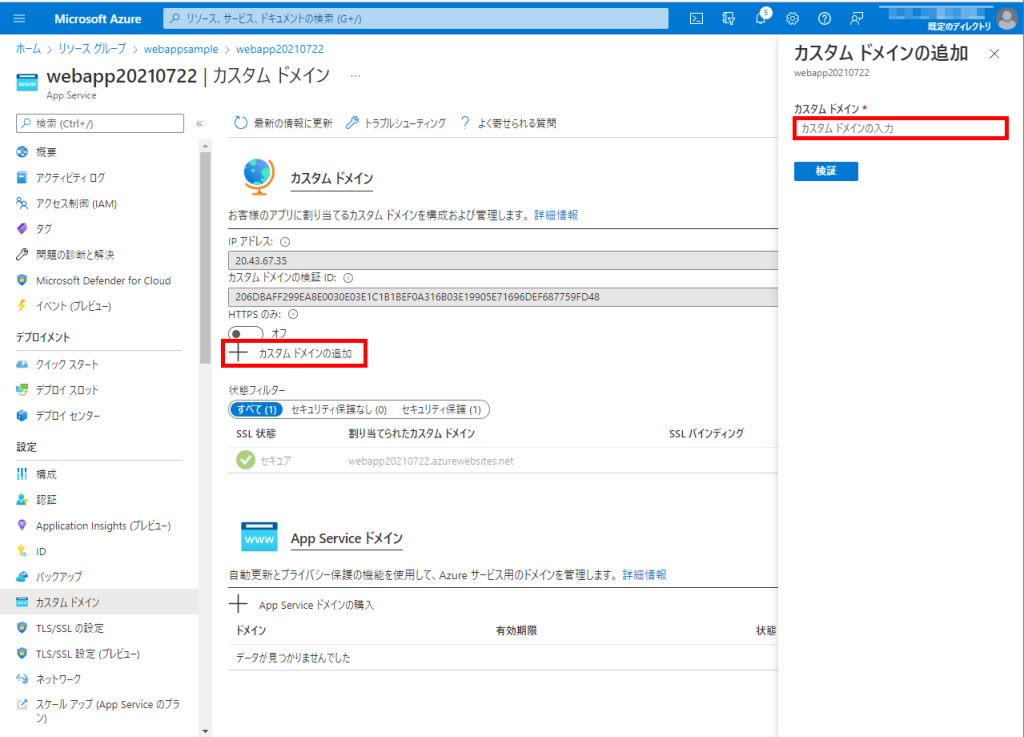Click the TLS/SSL の設定 shield icon

(x=22, y=628)
